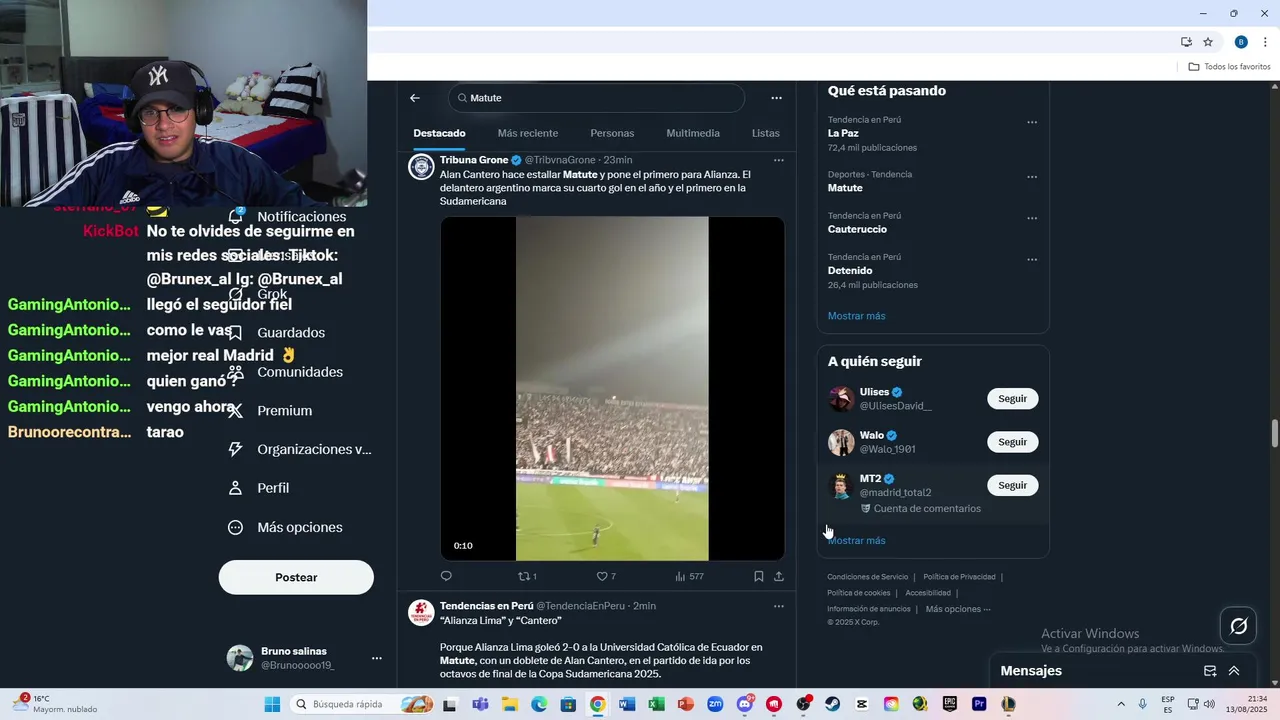Repost the Tribuna Grone tweet
The image size is (1280, 720).
point(527,576)
